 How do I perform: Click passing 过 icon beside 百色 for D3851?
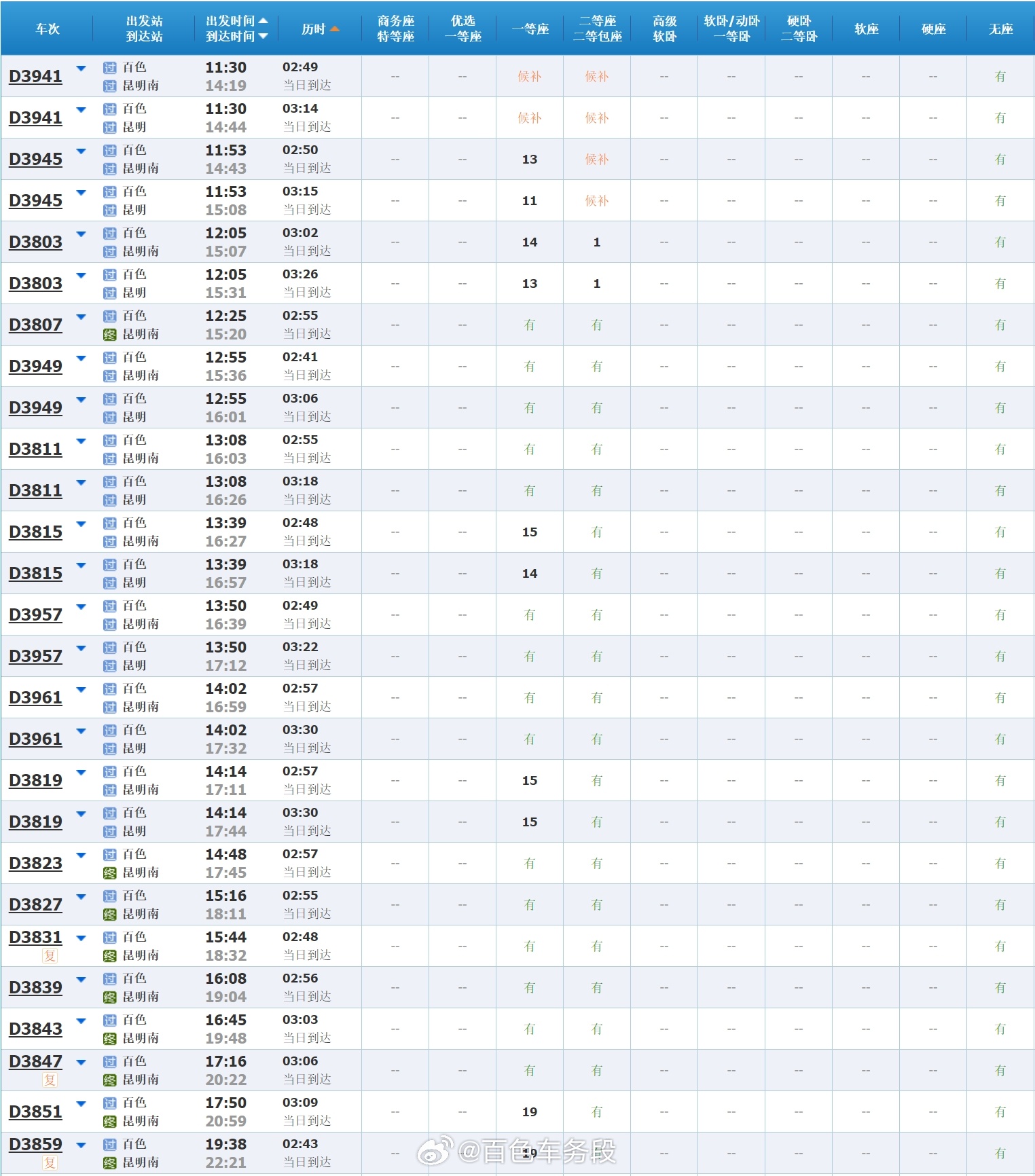pyautogui.click(x=110, y=1103)
